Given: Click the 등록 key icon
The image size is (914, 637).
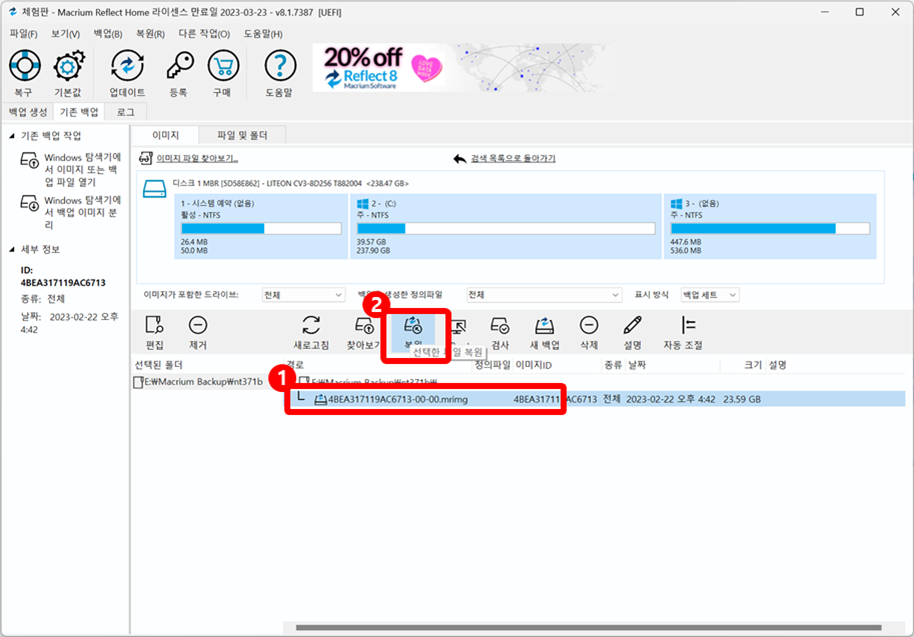Looking at the screenshot, I should (x=179, y=66).
